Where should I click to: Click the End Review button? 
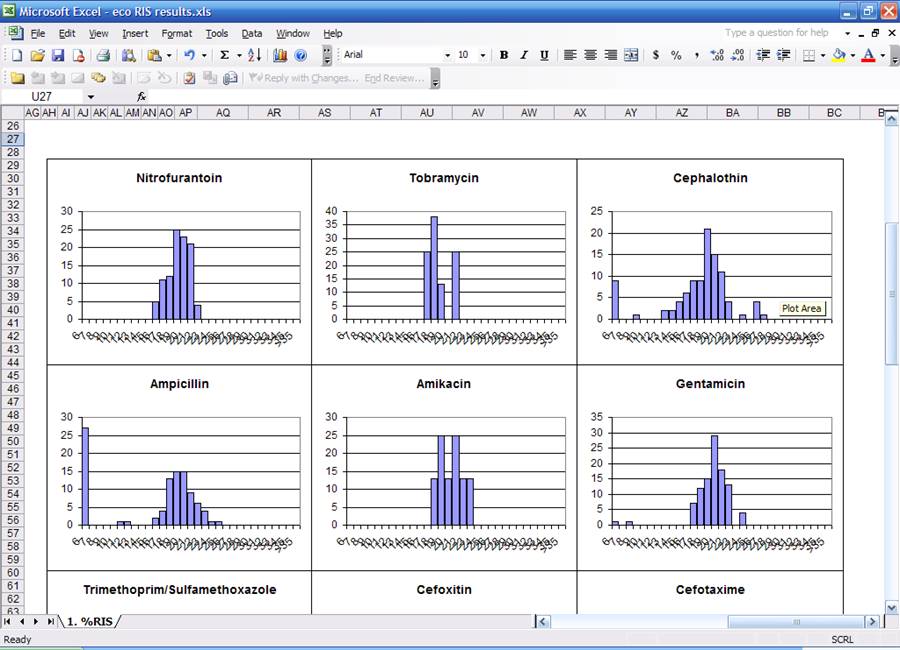coord(394,78)
